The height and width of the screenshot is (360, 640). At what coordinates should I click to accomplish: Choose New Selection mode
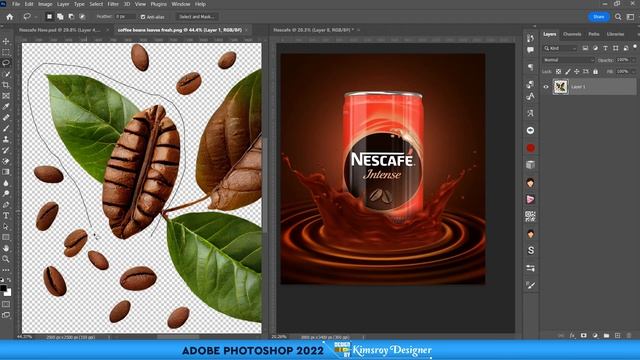(49, 17)
